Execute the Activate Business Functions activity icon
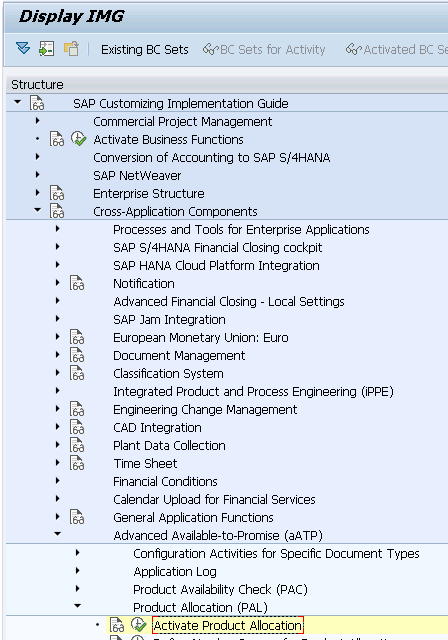The image size is (448, 640). (x=78, y=139)
